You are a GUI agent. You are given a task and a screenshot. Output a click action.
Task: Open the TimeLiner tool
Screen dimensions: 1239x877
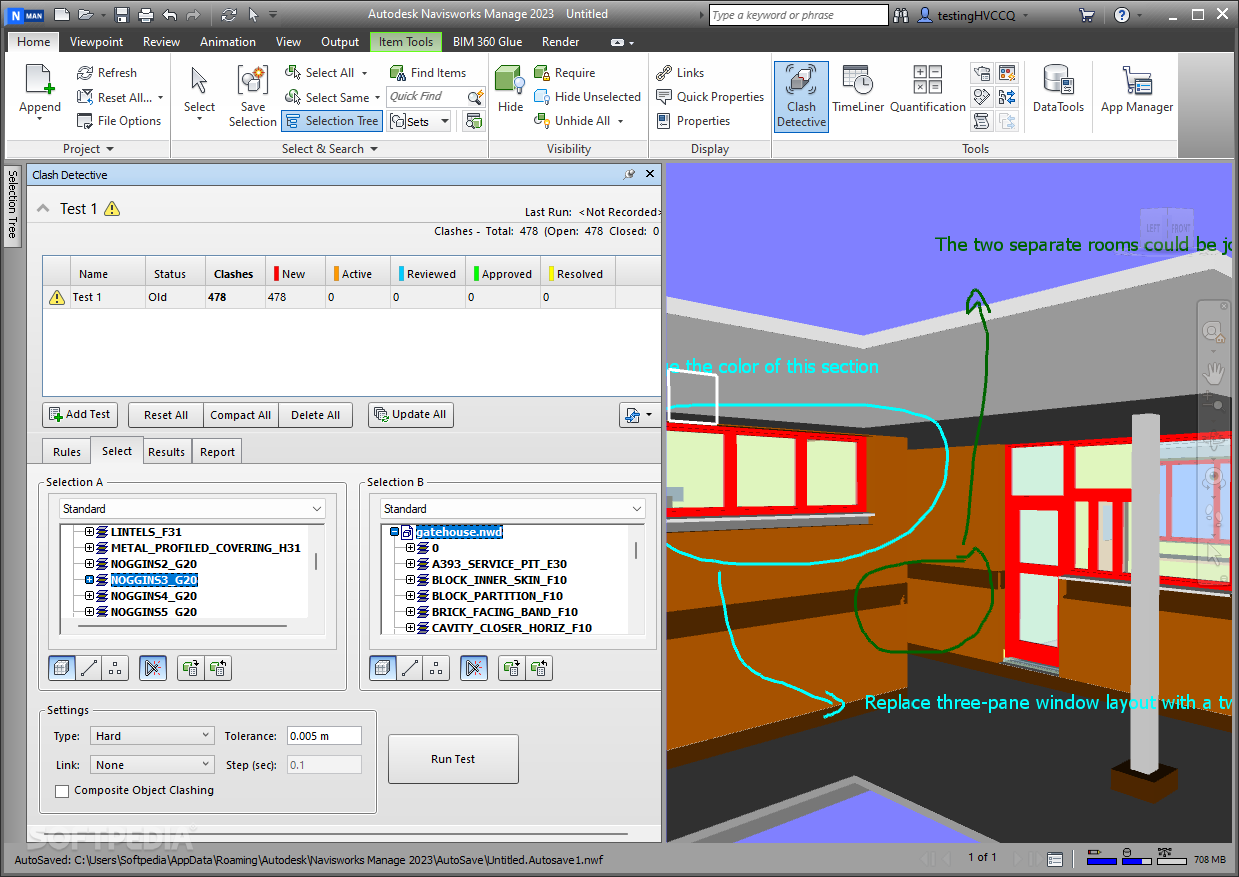pos(857,90)
